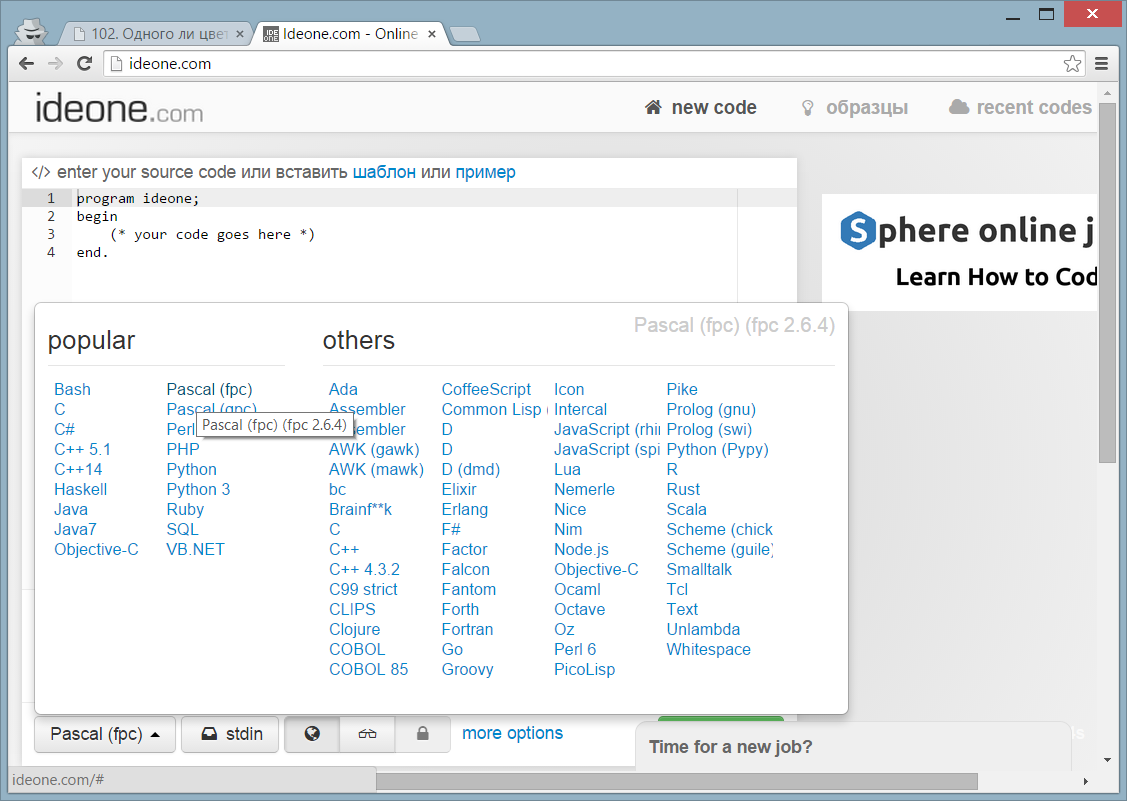Click the 'шаблон' template link
1127x801 pixels.
[x=384, y=172]
